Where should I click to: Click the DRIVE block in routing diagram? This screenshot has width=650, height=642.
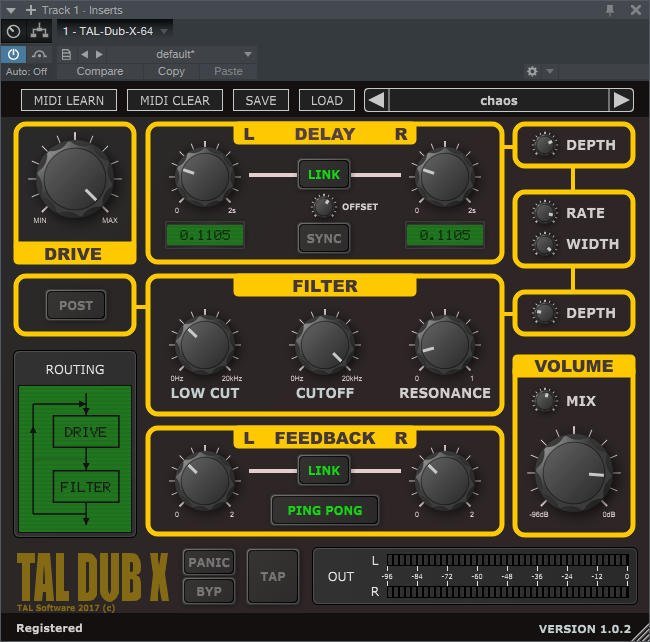[86, 432]
